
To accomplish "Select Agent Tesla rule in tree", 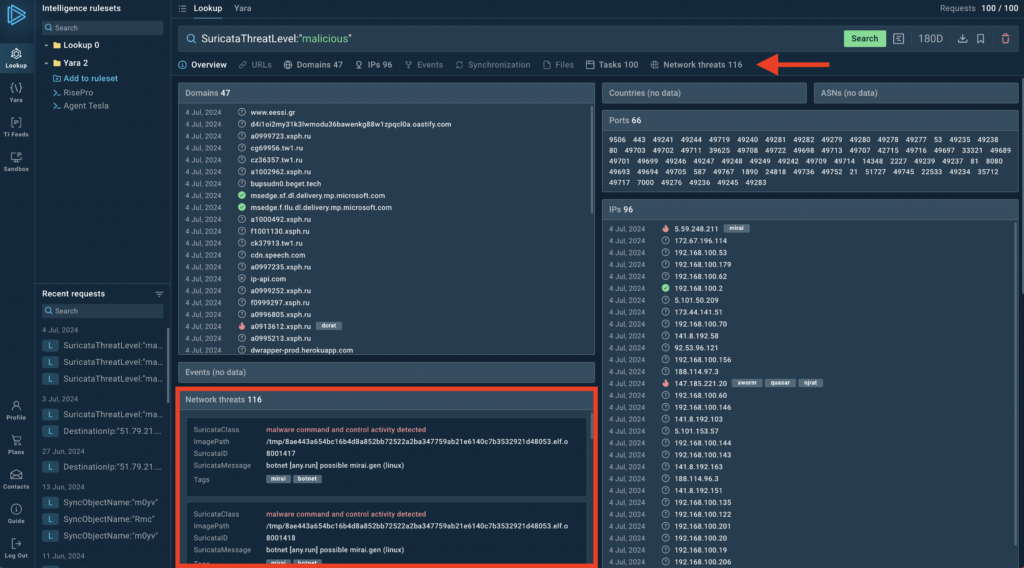I will point(88,107).
